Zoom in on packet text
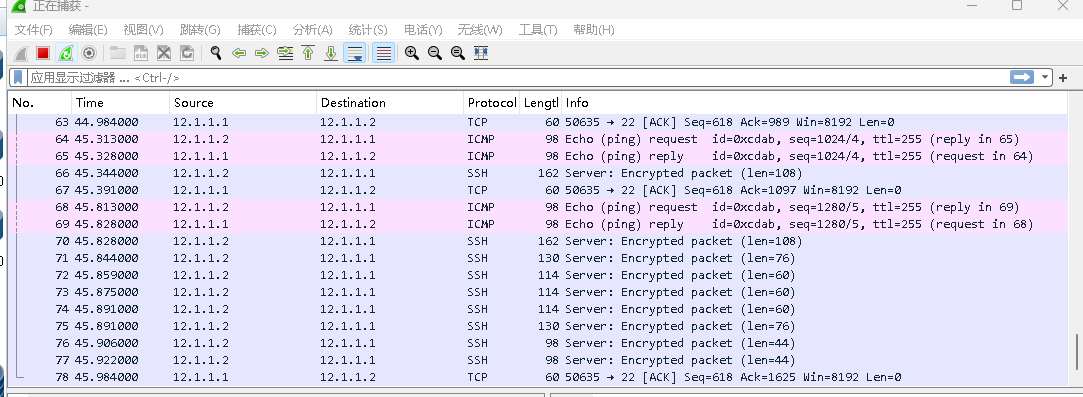Screen dimensions: 1083x397 tap(412, 53)
